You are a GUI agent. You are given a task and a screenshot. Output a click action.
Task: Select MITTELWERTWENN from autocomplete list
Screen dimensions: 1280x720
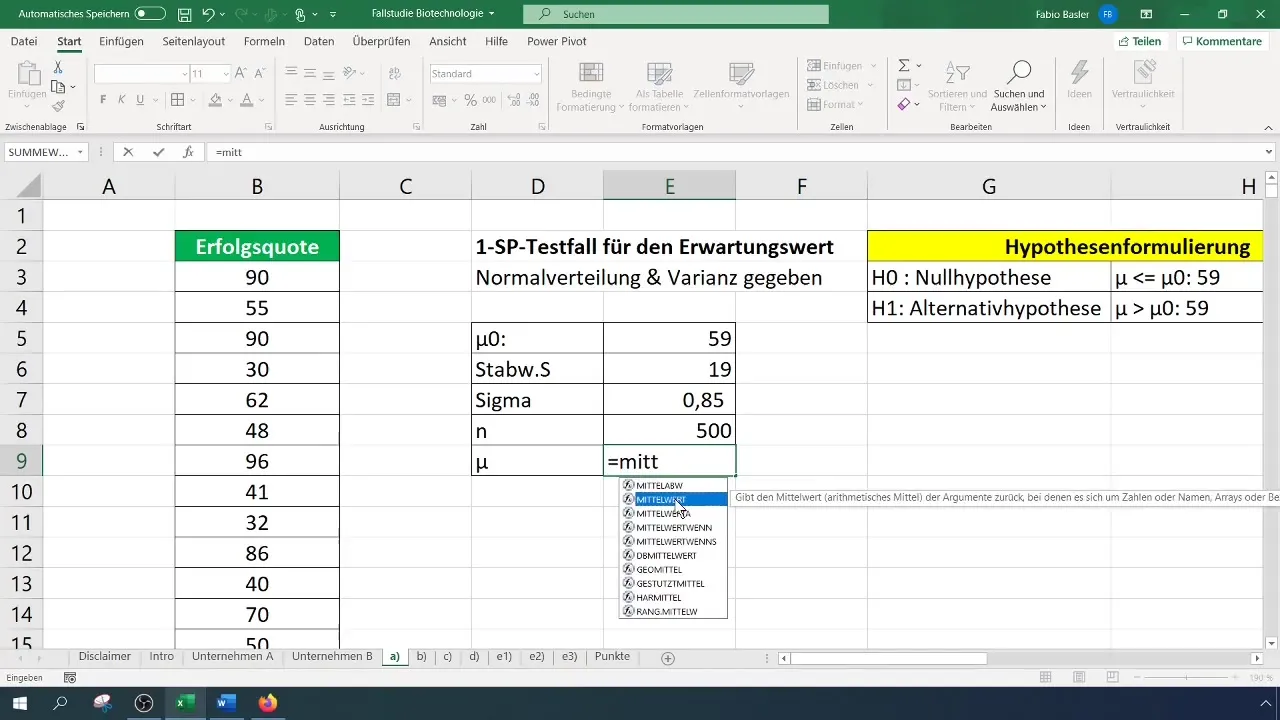(x=673, y=527)
